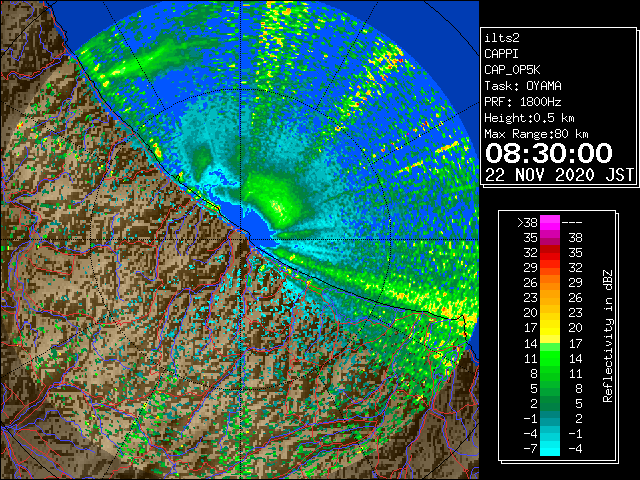Click the 08:30:00 timestamp text
640x480 pixels.
point(549,153)
